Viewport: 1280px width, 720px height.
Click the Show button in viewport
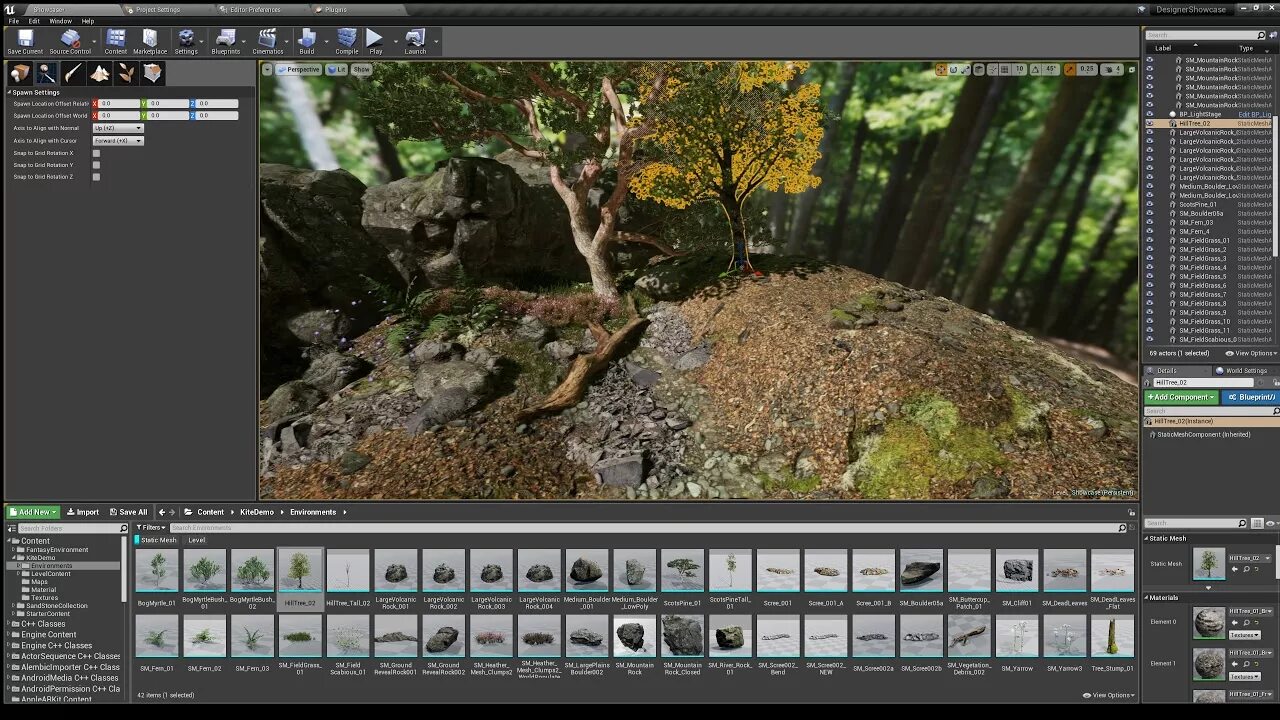point(361,69)
